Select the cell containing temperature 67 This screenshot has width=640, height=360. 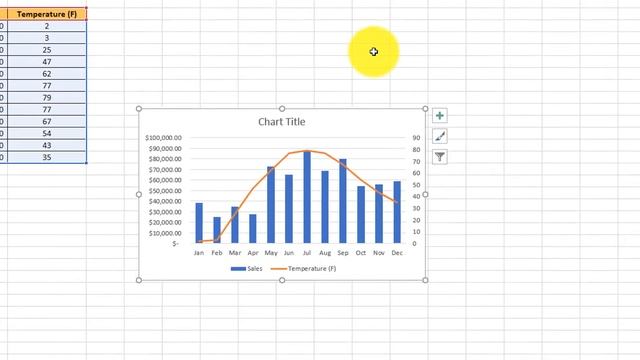coord(47,121)
